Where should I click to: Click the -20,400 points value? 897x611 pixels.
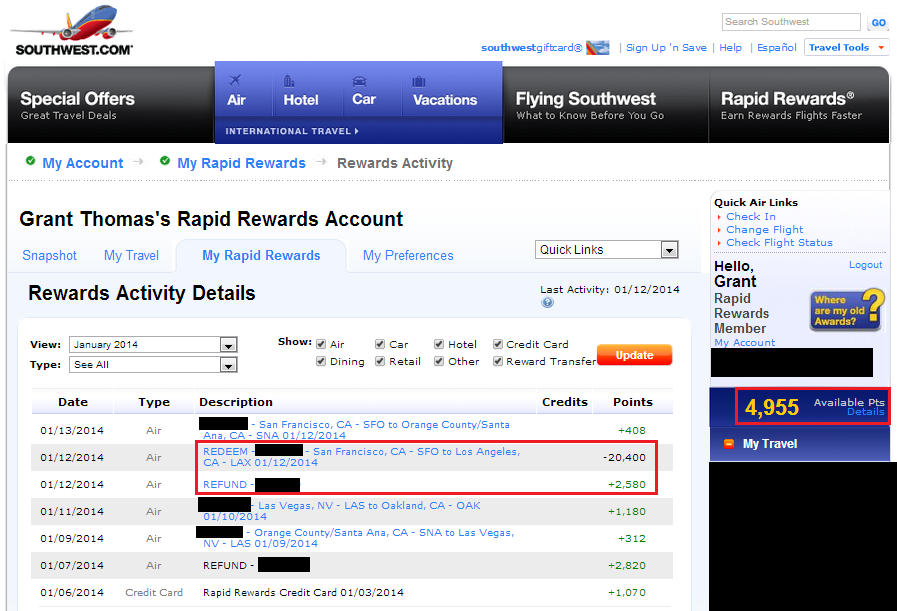pyautogui.click(x=624, y=457)
